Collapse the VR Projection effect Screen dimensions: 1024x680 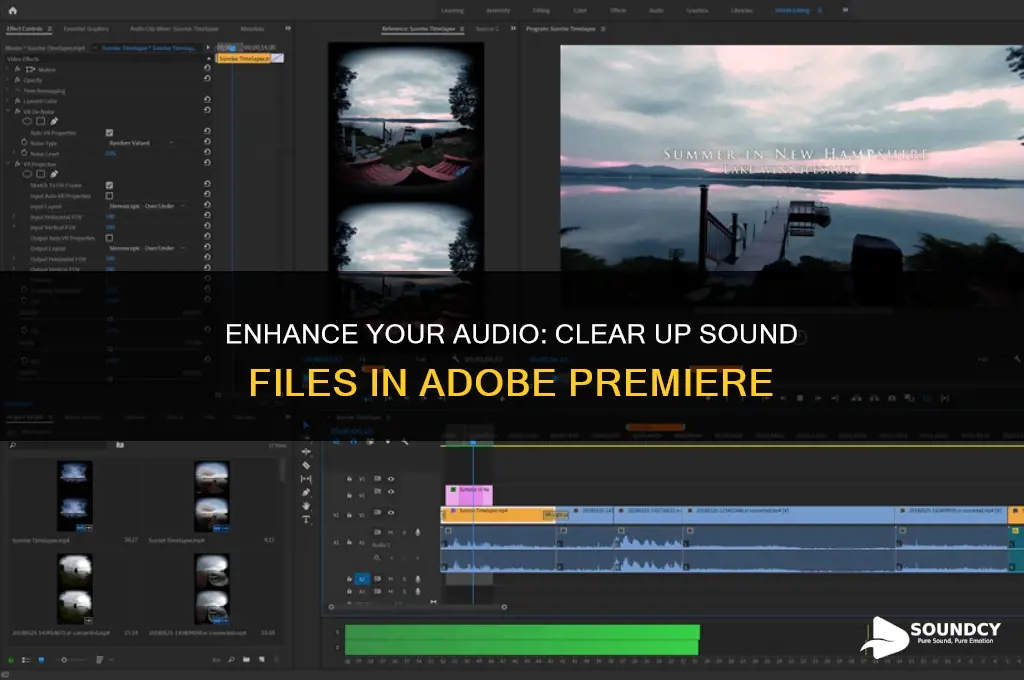8,164
